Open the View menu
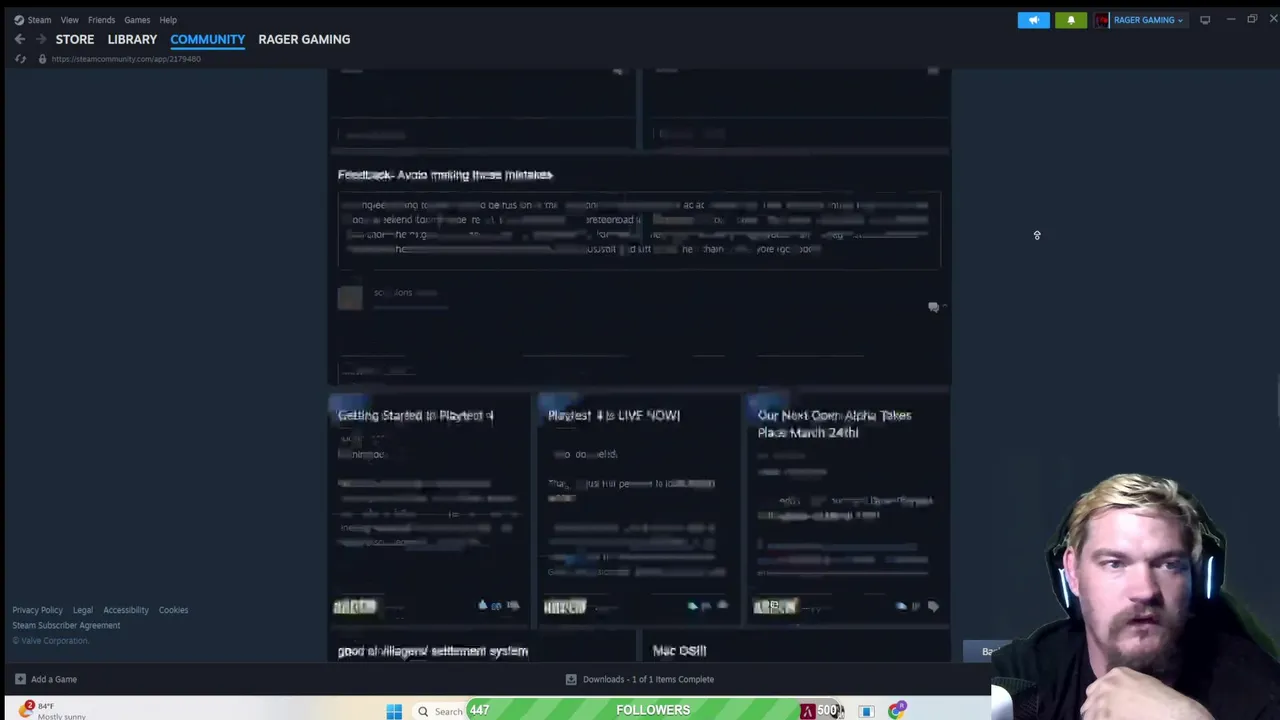The width and height of the screenshot is (1280, 720). click(69, 20)
